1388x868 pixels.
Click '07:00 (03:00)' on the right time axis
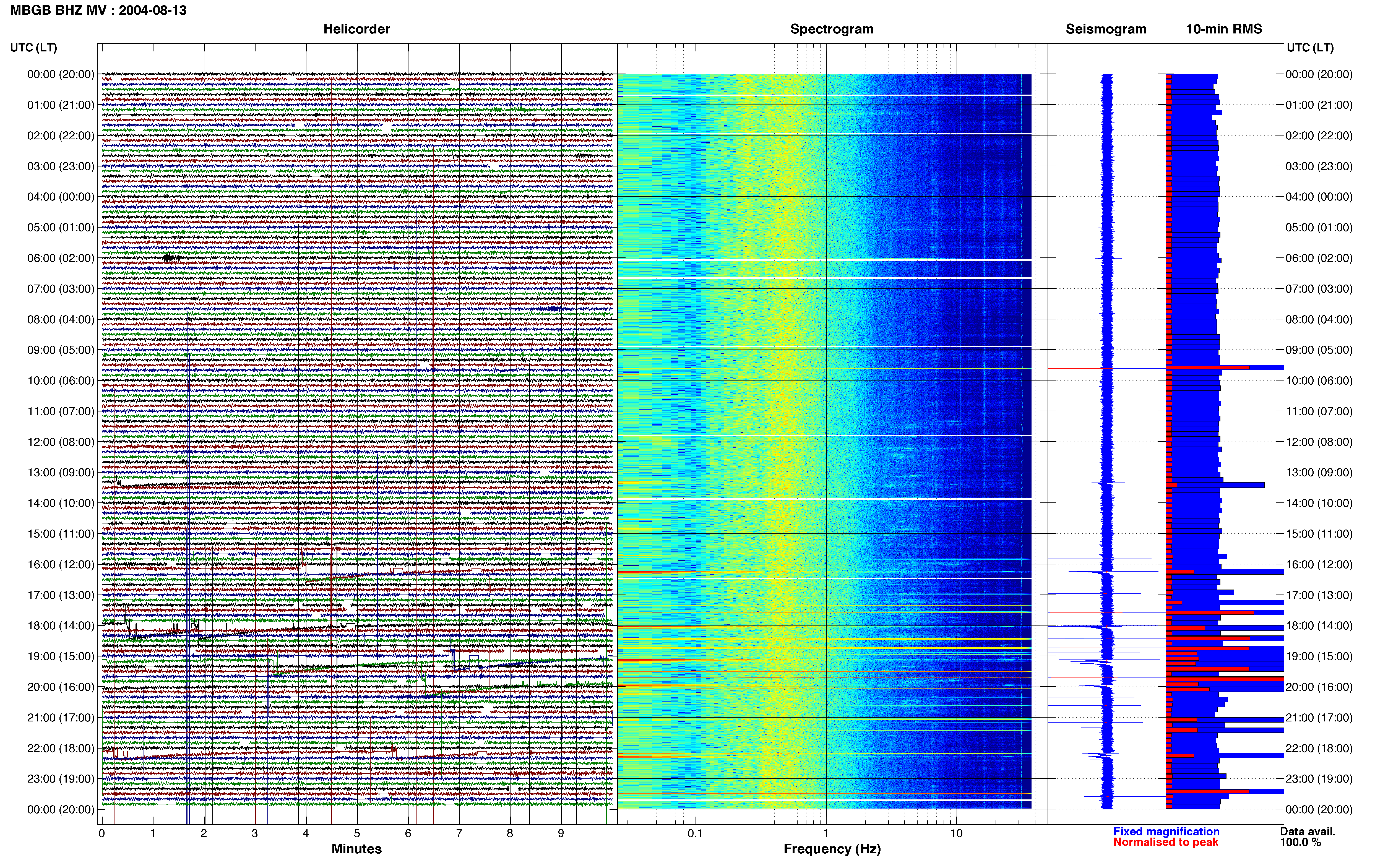1319,289
